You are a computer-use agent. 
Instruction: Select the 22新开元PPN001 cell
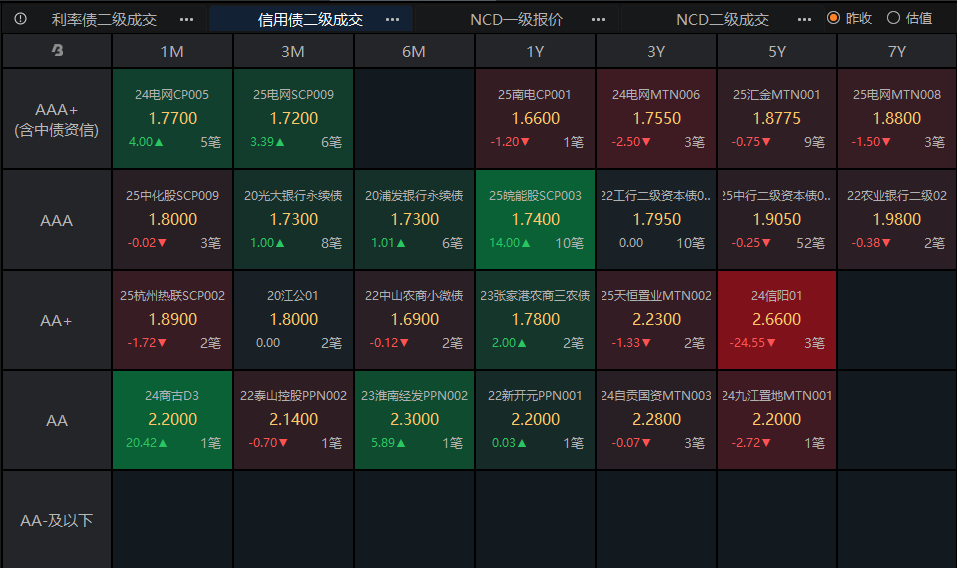tap(535, 420)
